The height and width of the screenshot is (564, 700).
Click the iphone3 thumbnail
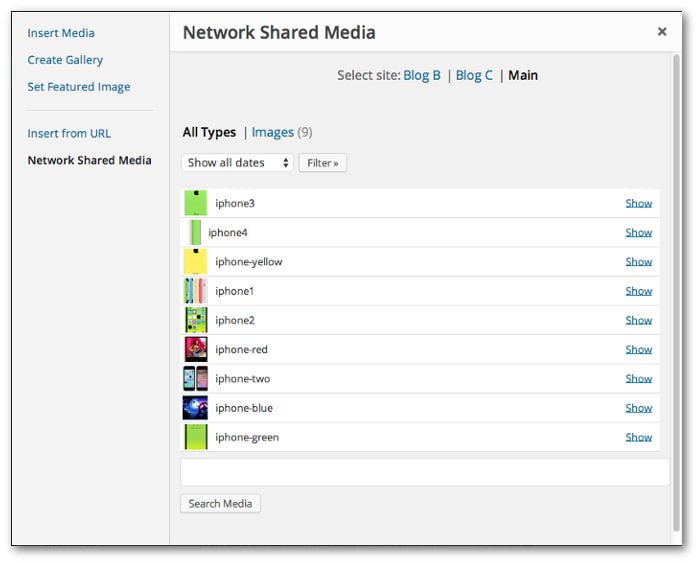click(x=196, y=203)
